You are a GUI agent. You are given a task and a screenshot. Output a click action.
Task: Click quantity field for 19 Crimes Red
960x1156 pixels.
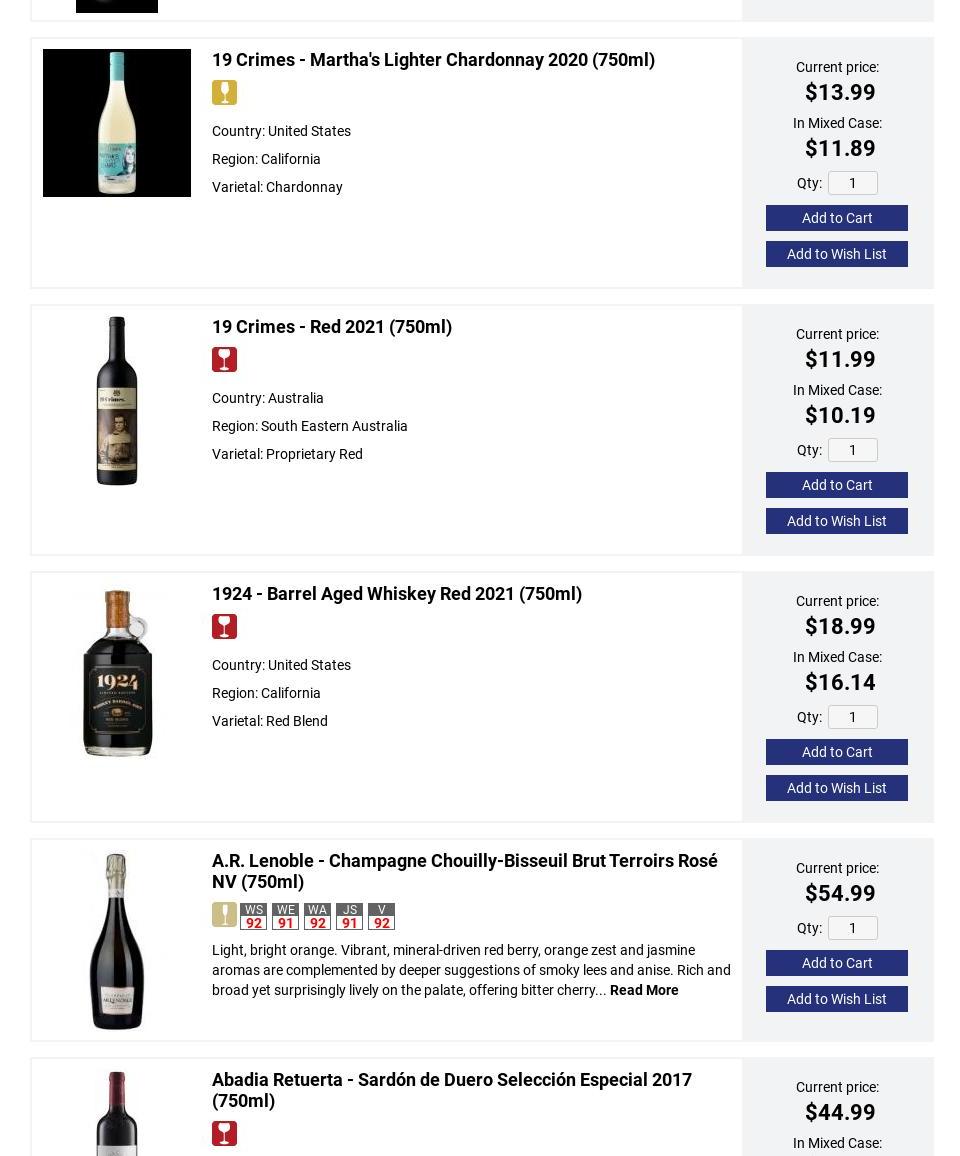click(853, 450)
